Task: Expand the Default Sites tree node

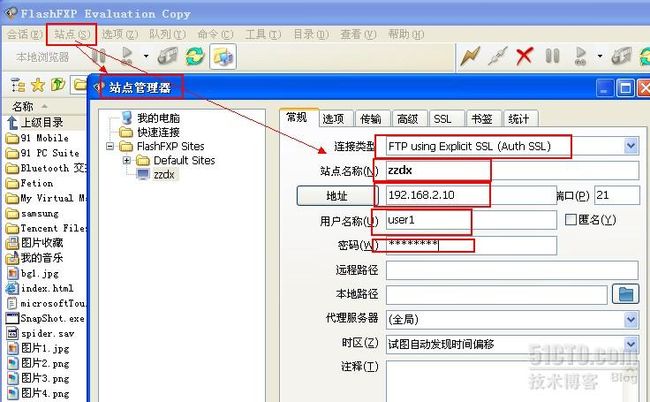Action: point(127,160)
